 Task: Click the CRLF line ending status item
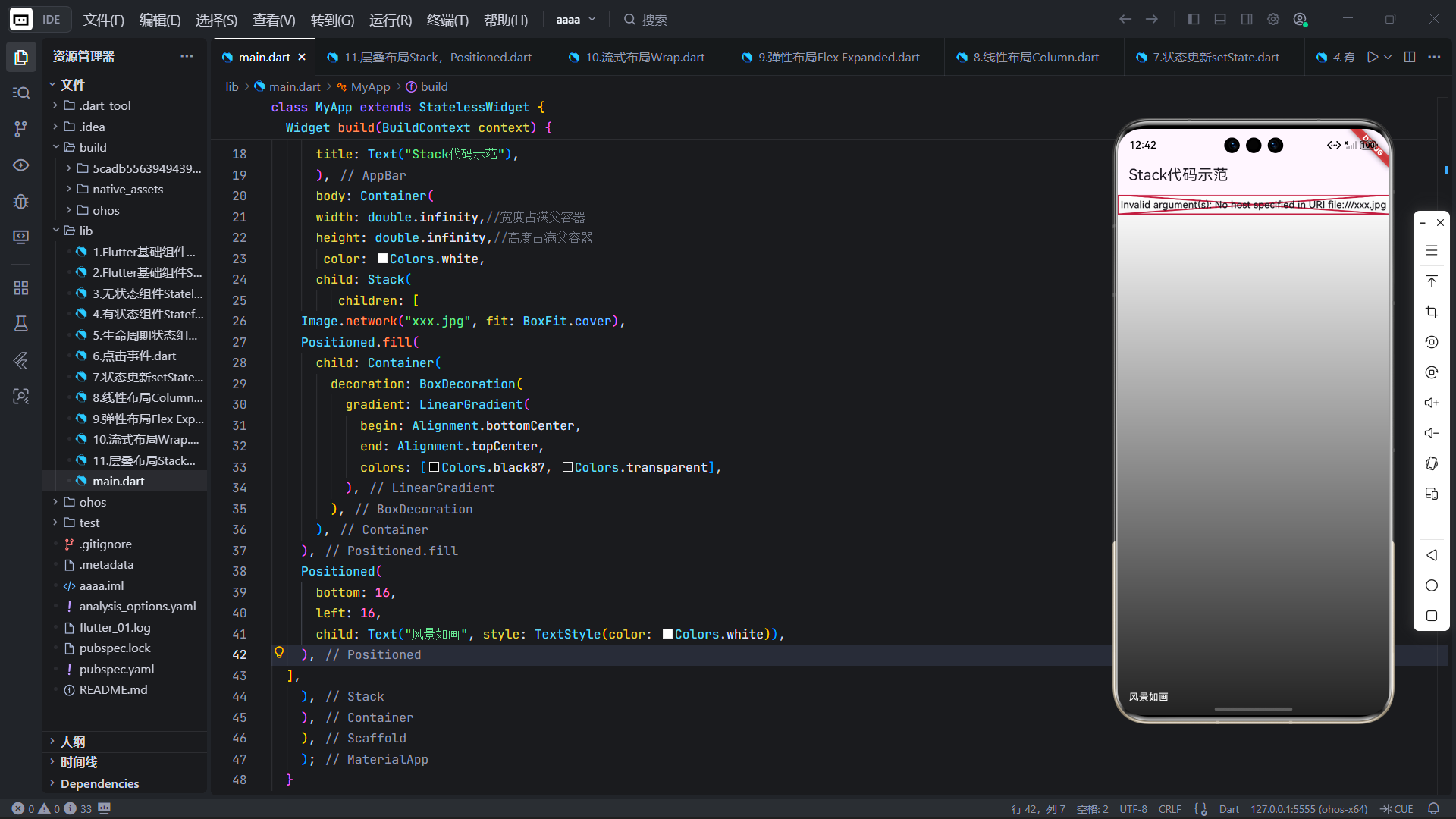(x=1169, y=809)
